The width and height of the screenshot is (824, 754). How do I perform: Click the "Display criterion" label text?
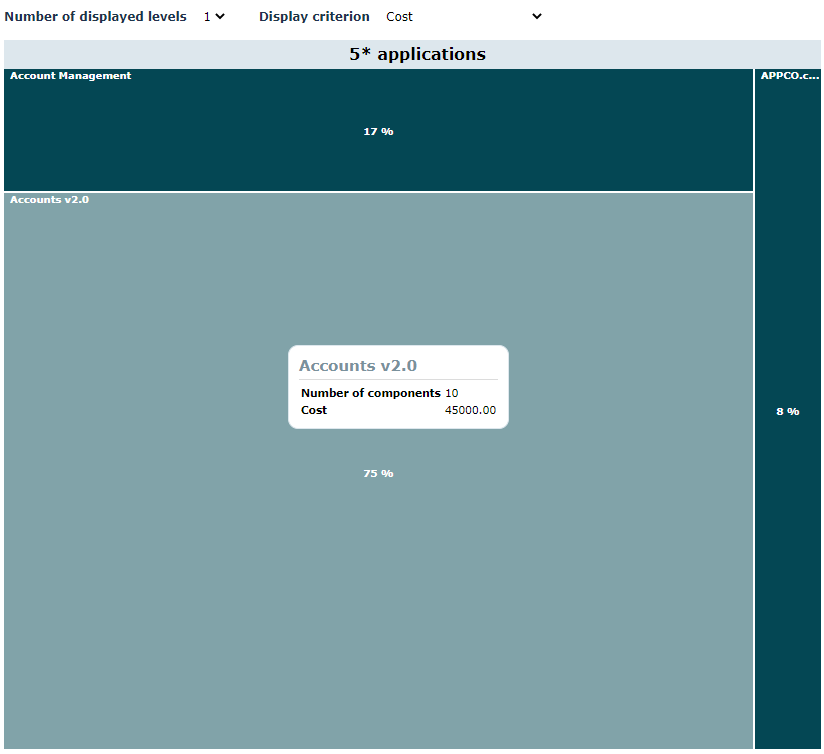pyautogui.click(x=314, y=17)
